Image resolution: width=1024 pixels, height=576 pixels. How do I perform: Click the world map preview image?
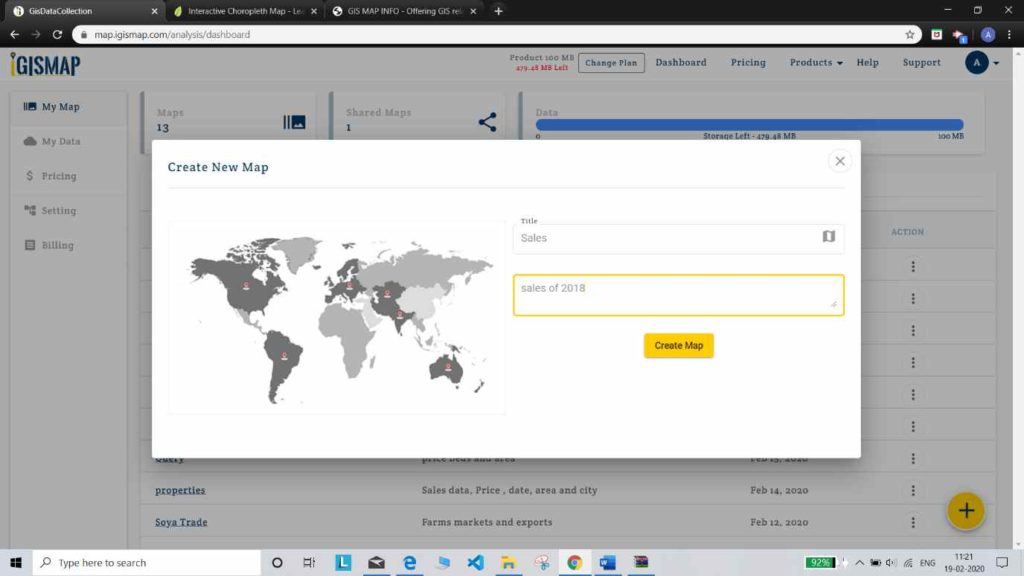[x=336, y=317]
